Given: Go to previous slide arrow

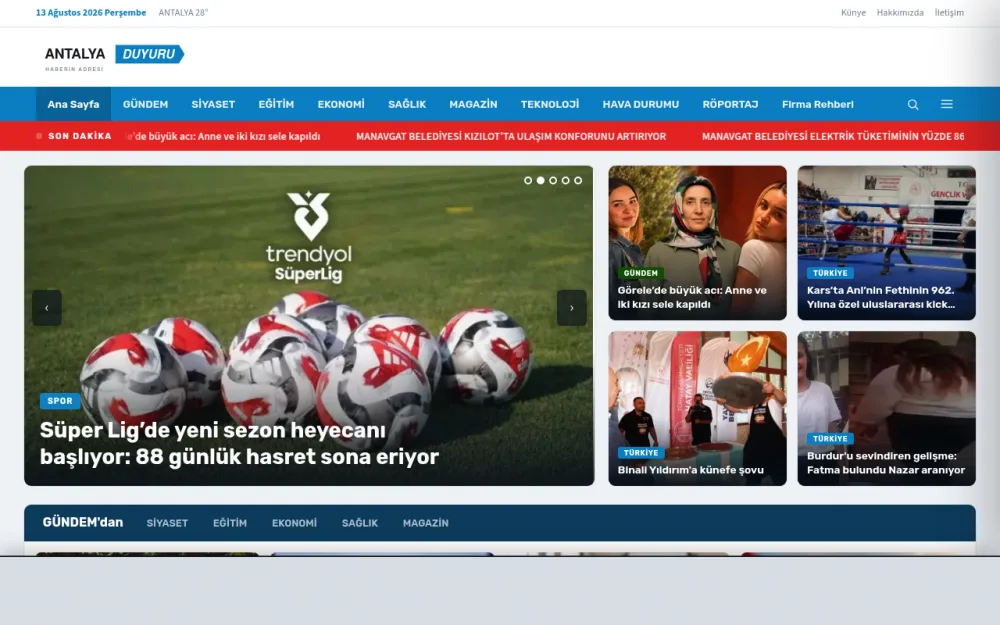Looking at the screenshot, I should pos(47,308).
